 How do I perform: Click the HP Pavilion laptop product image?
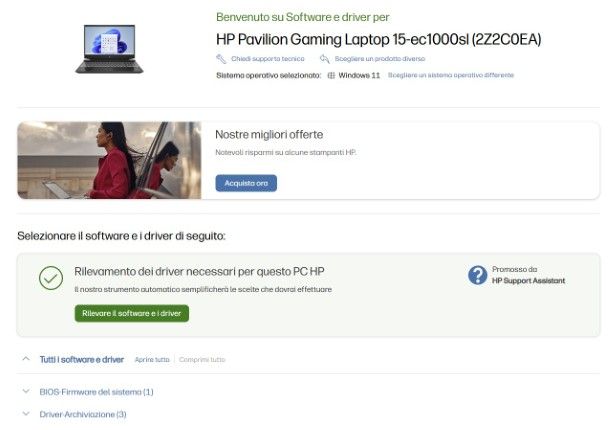click(x=109, y=49)
